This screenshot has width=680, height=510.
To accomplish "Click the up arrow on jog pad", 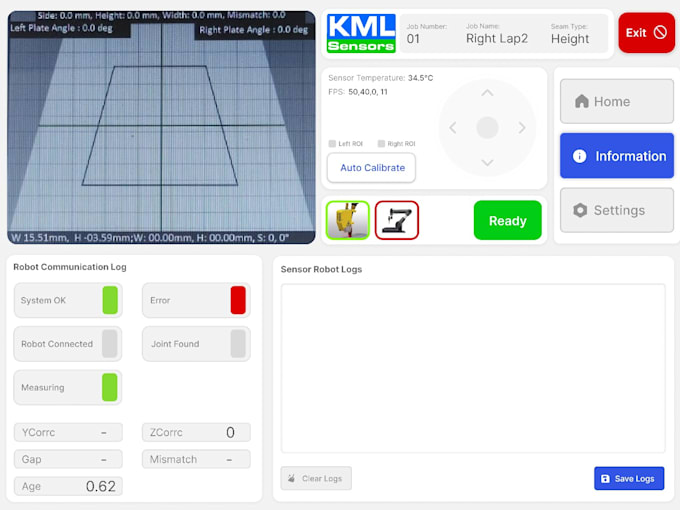I will pos(487,93).
